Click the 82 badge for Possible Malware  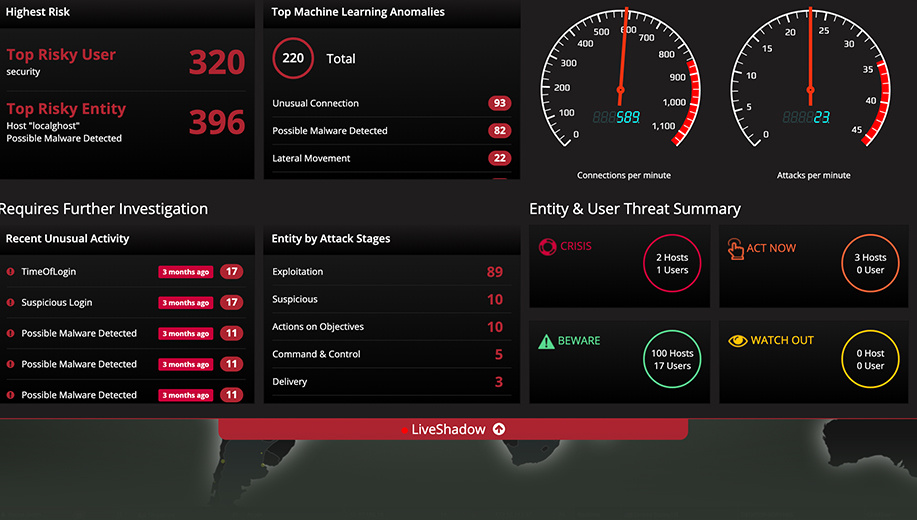click(499, 131)
